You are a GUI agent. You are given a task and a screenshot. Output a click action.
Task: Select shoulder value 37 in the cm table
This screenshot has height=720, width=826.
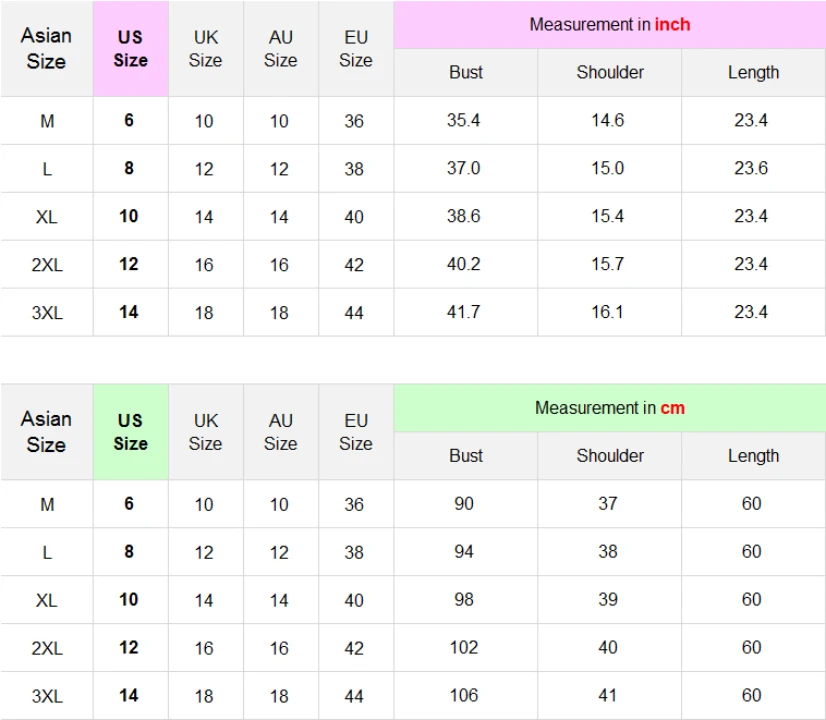pos(607,504)
